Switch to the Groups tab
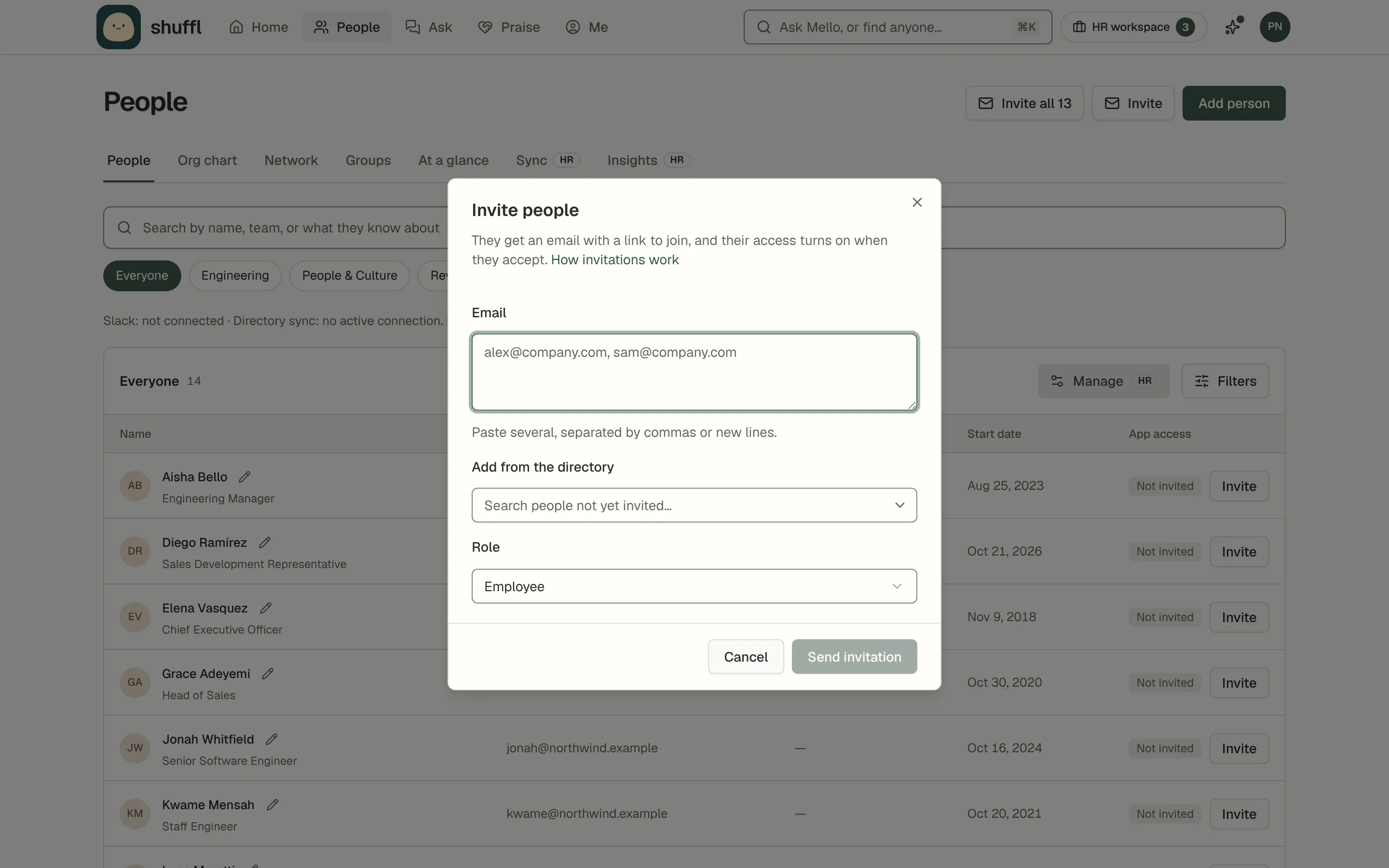This screenshot has width=1389, height=868. pyautogui.click(x=368, y=161)
